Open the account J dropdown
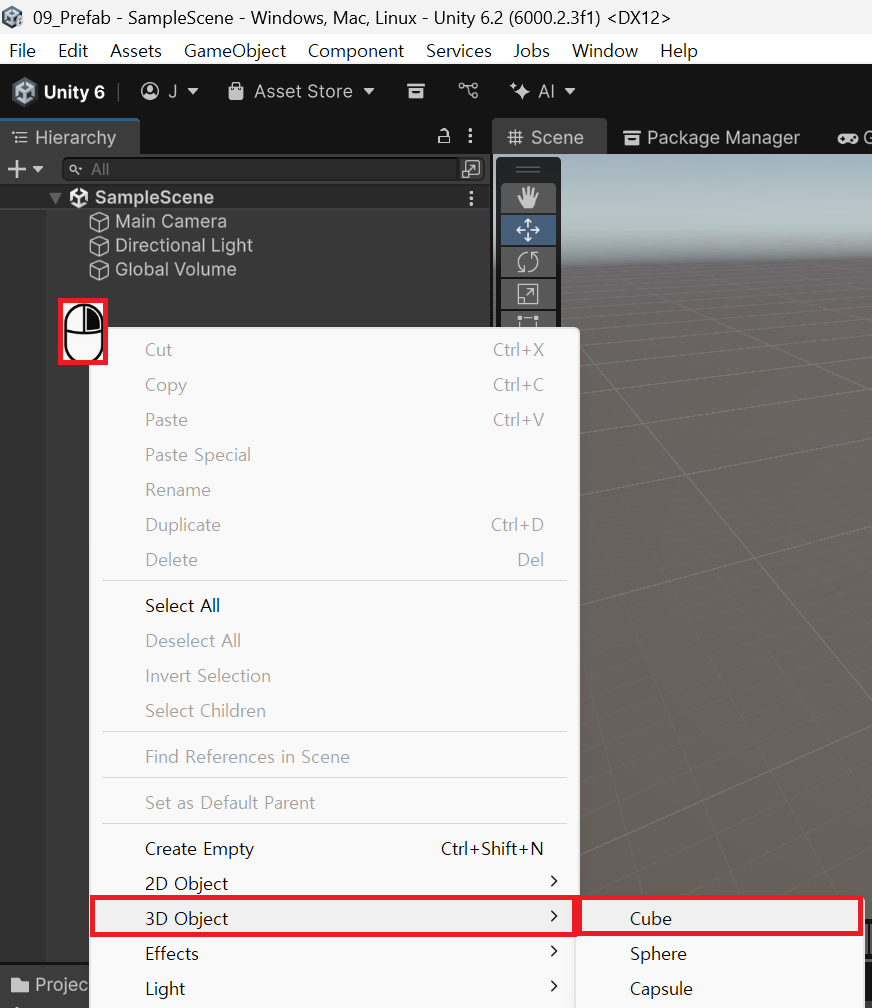Image resolution: width=872 pixels, height=1008 pixels. pos(169,91)
